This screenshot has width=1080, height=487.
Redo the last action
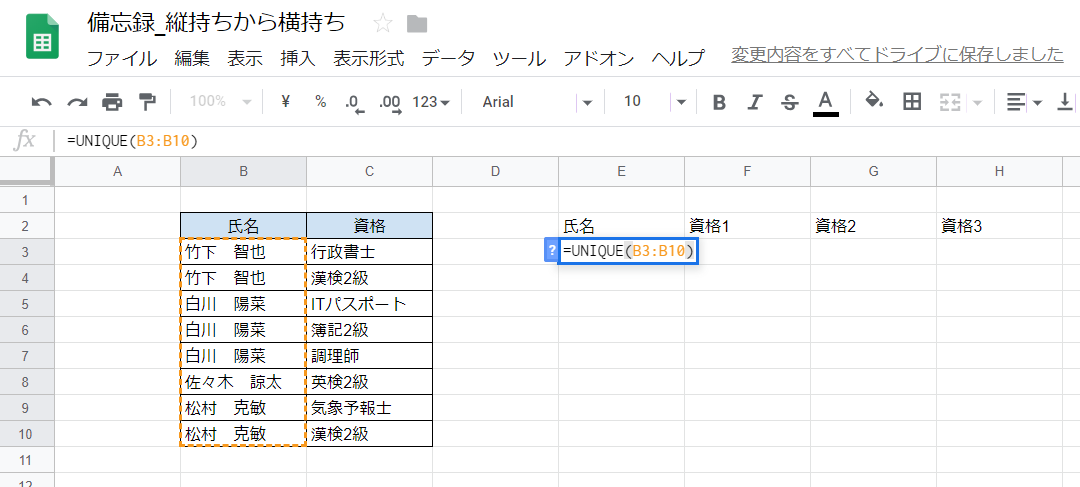pos(76,102)
